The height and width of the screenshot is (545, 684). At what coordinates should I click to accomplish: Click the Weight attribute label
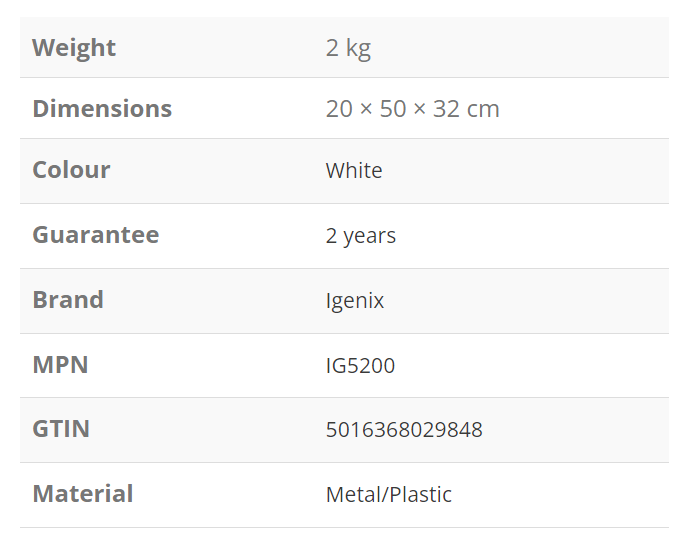coord(74,48)
